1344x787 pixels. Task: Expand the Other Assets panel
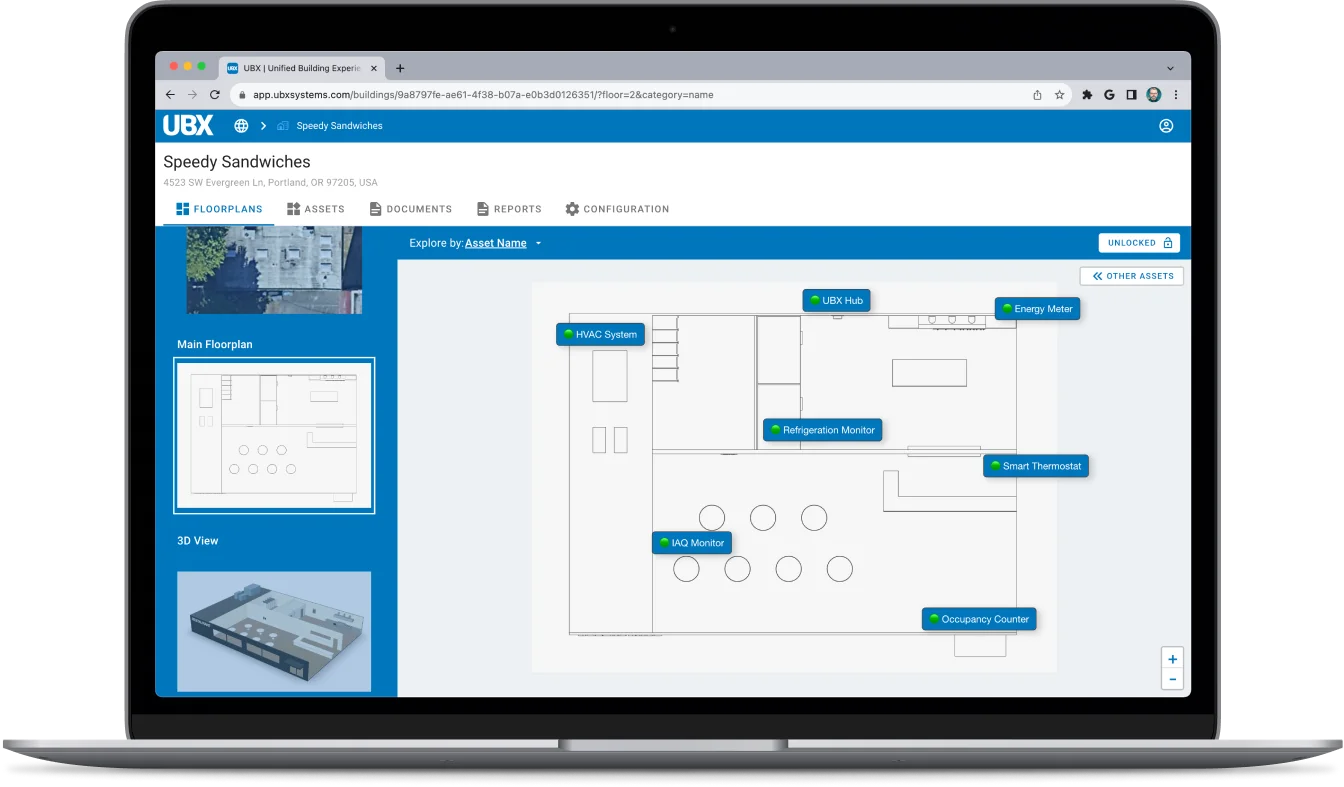(x=1132, y=276)
